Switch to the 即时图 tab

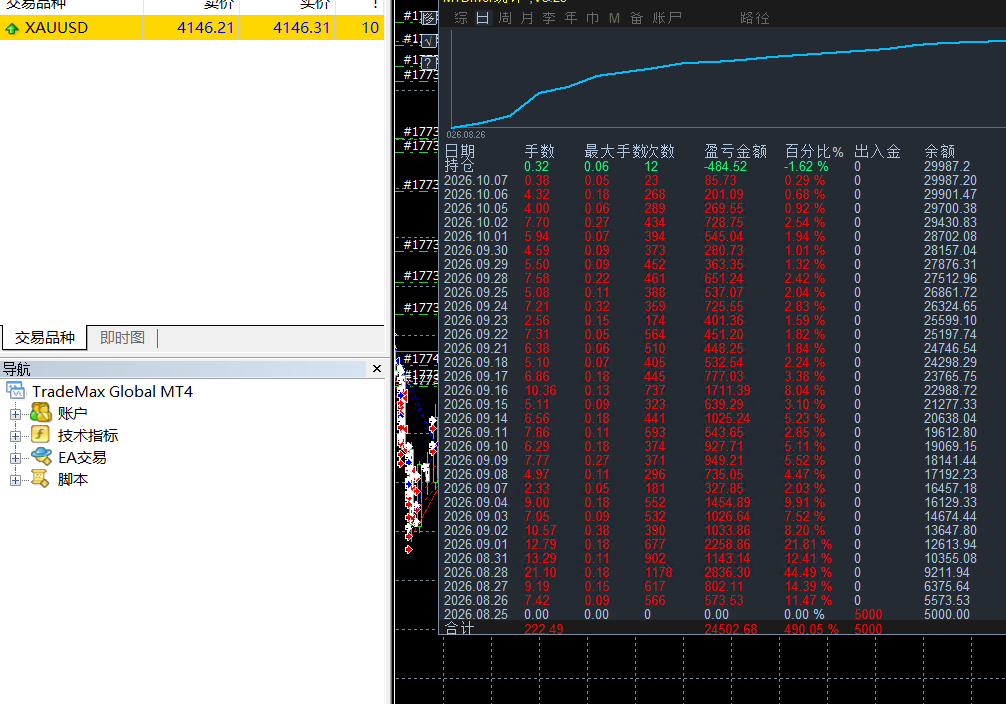[122, 338]
